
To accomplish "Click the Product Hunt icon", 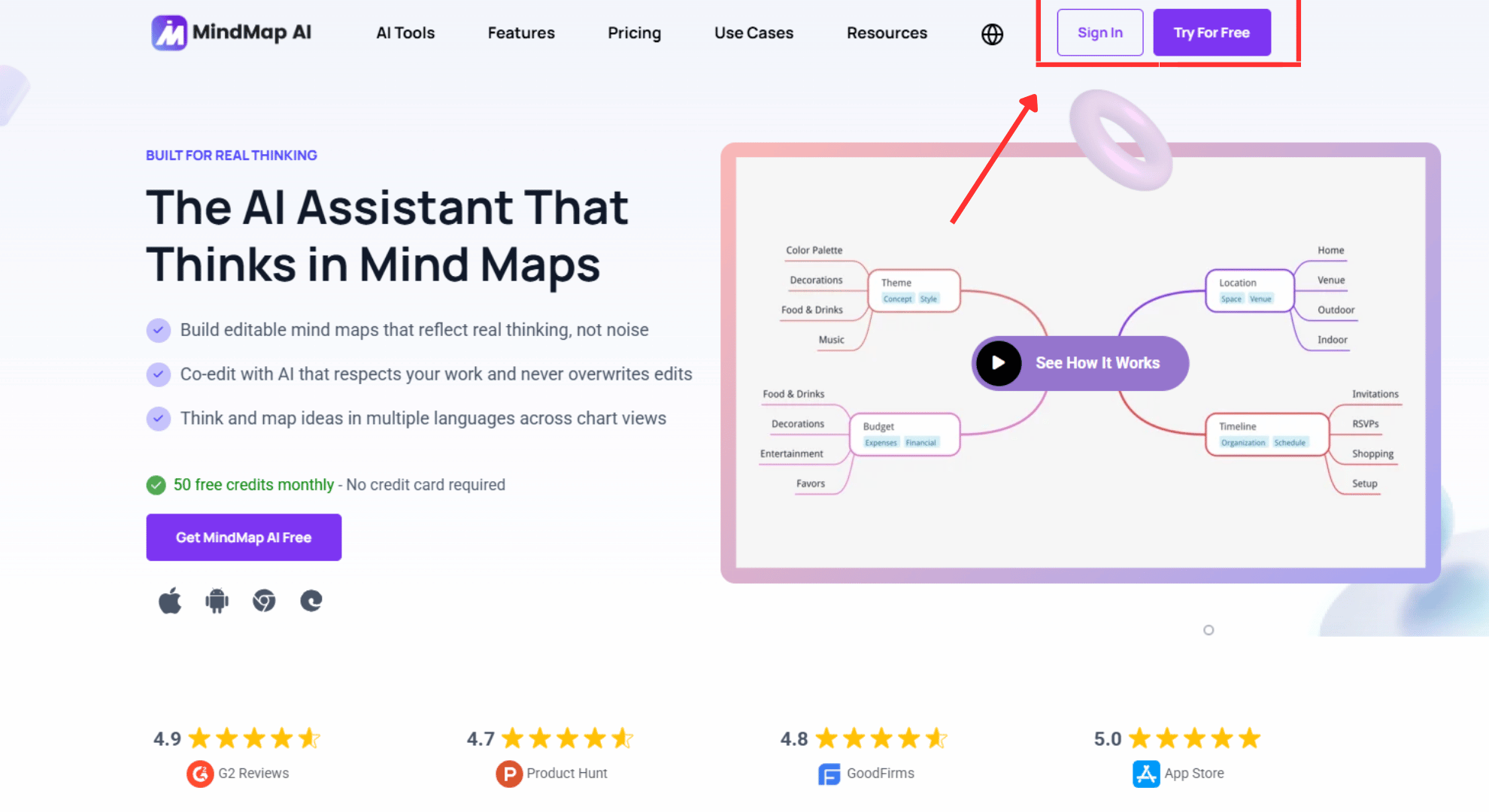I will pyautogui.click(x=508, y=773).
